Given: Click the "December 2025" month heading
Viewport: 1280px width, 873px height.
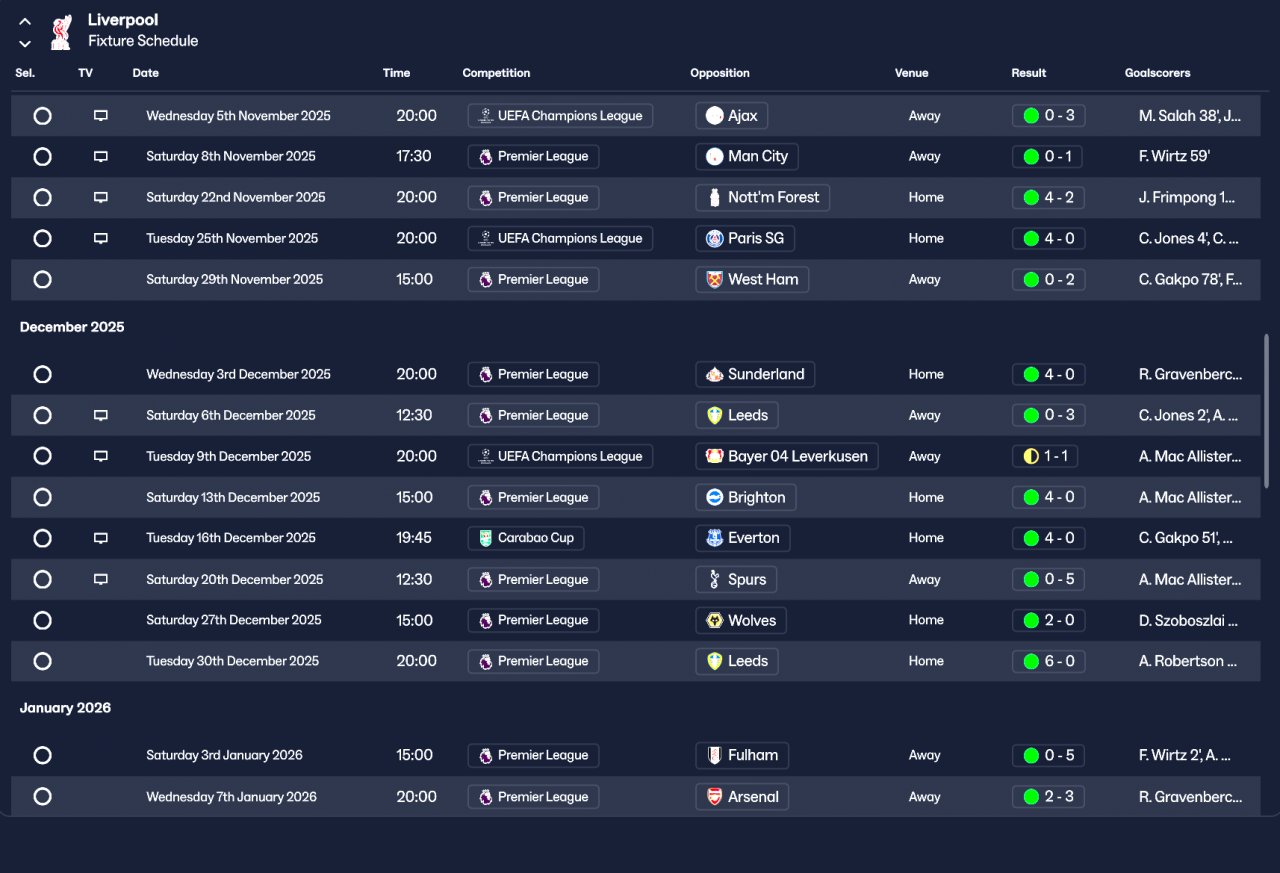Looking at the screenshot, I should click(72, 327).
